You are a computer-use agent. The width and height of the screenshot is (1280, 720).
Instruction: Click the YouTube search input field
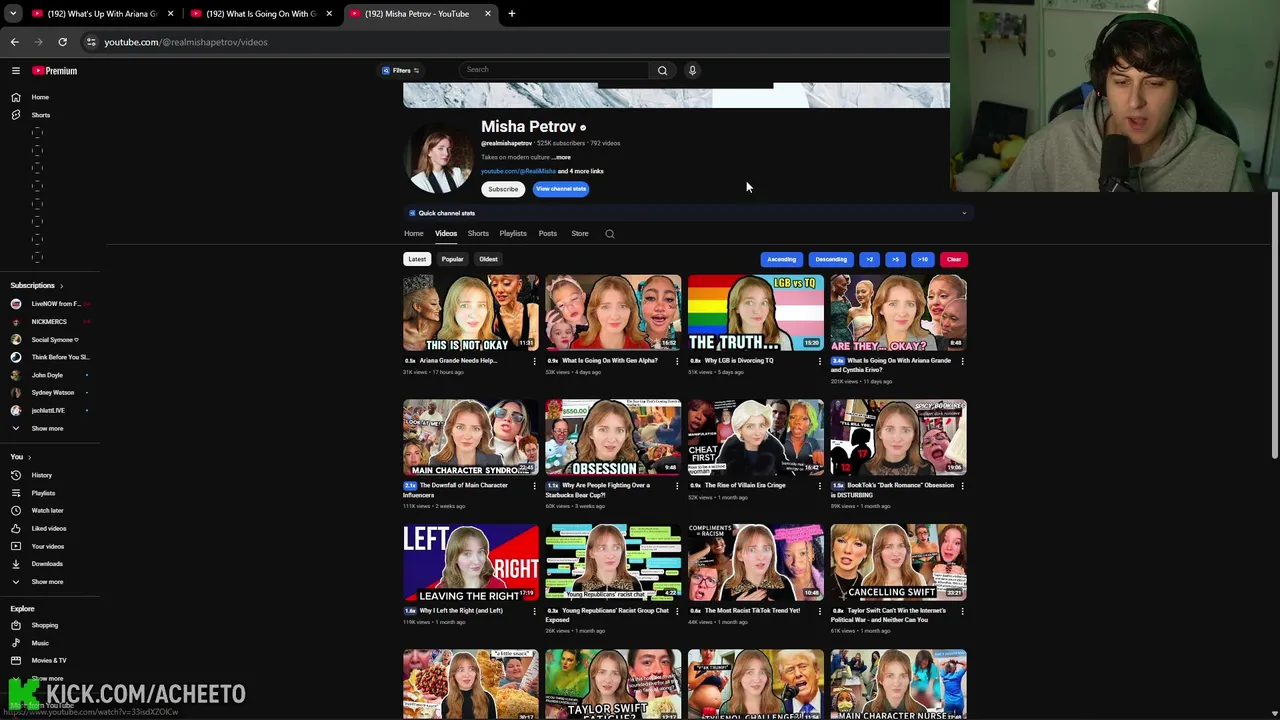tap(555, 70)
